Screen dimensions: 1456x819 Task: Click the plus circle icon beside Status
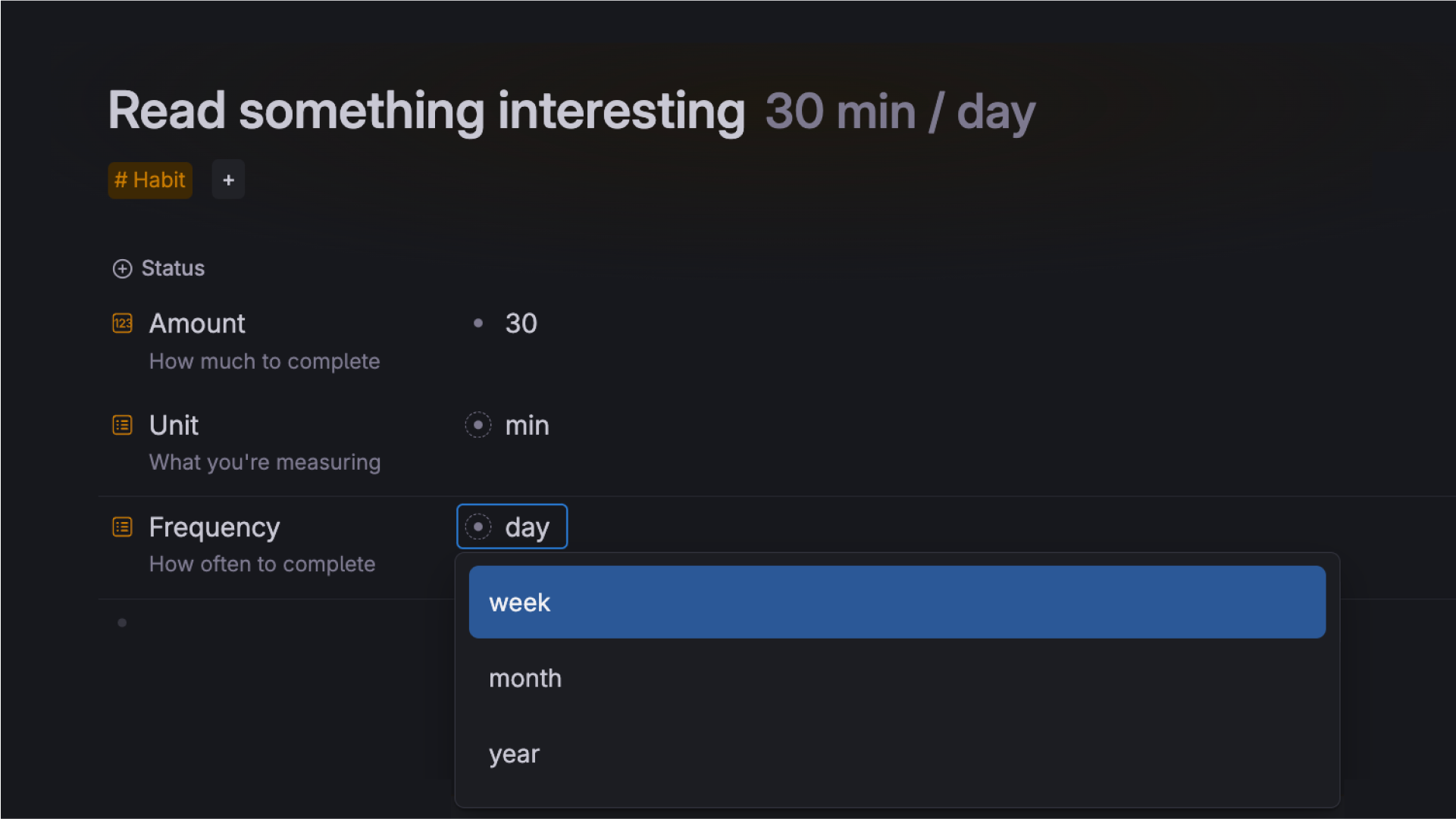[122, 269]
